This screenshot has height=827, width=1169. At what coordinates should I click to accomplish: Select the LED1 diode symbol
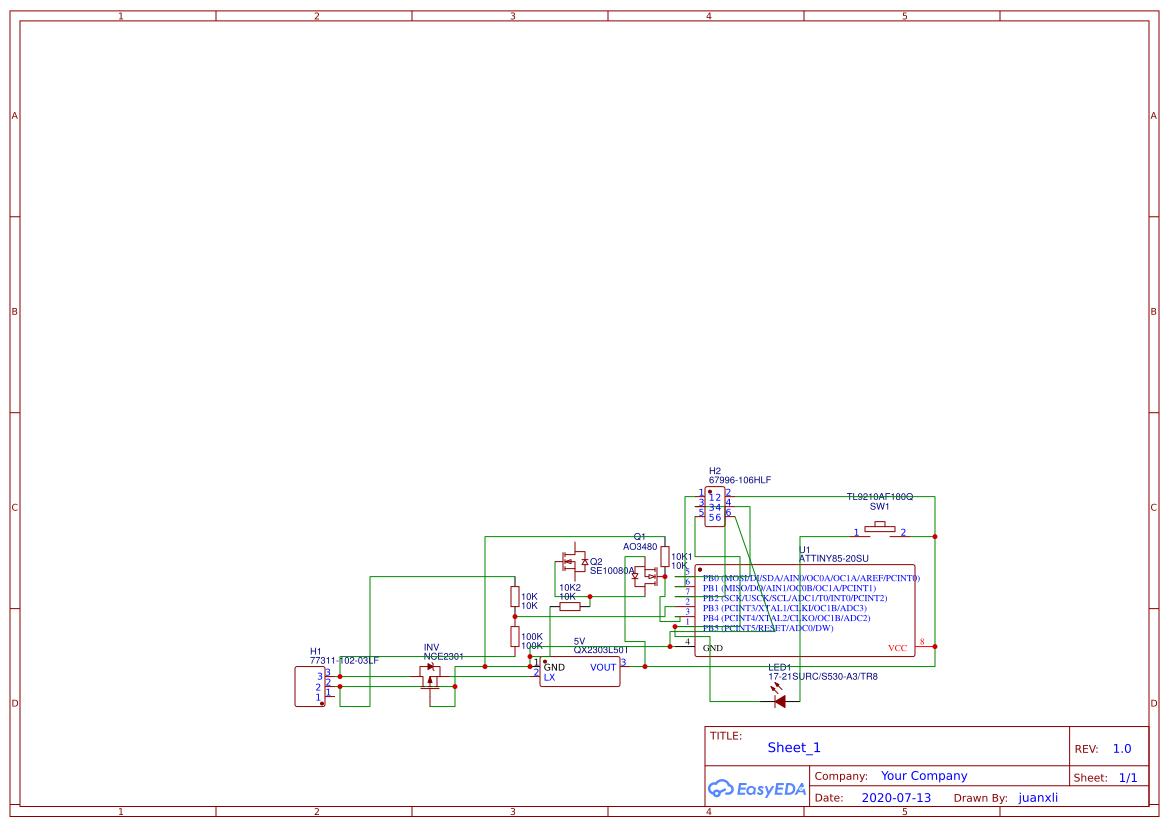pos(780,700)
